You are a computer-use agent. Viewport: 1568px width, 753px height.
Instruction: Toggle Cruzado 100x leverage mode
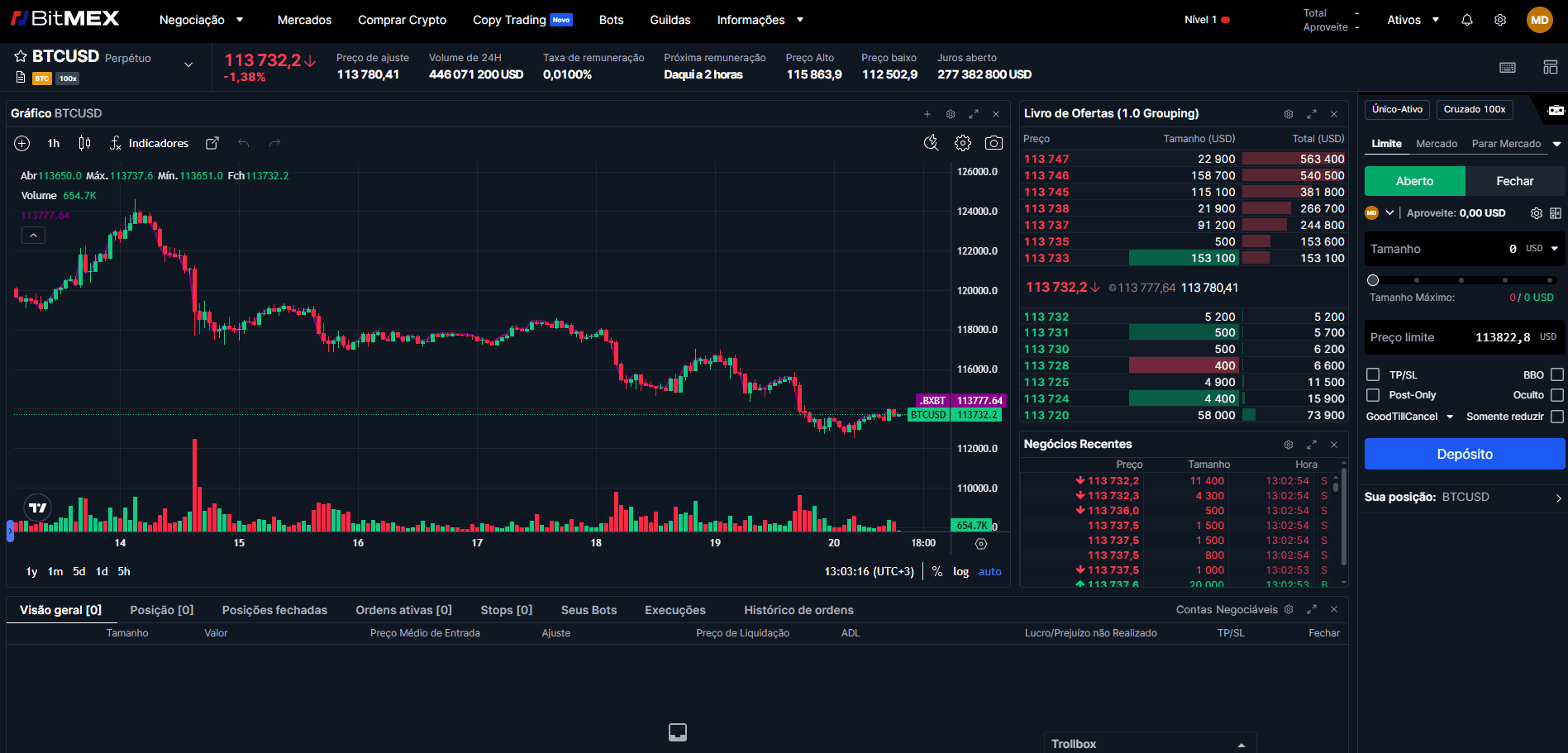point(1475,109)
